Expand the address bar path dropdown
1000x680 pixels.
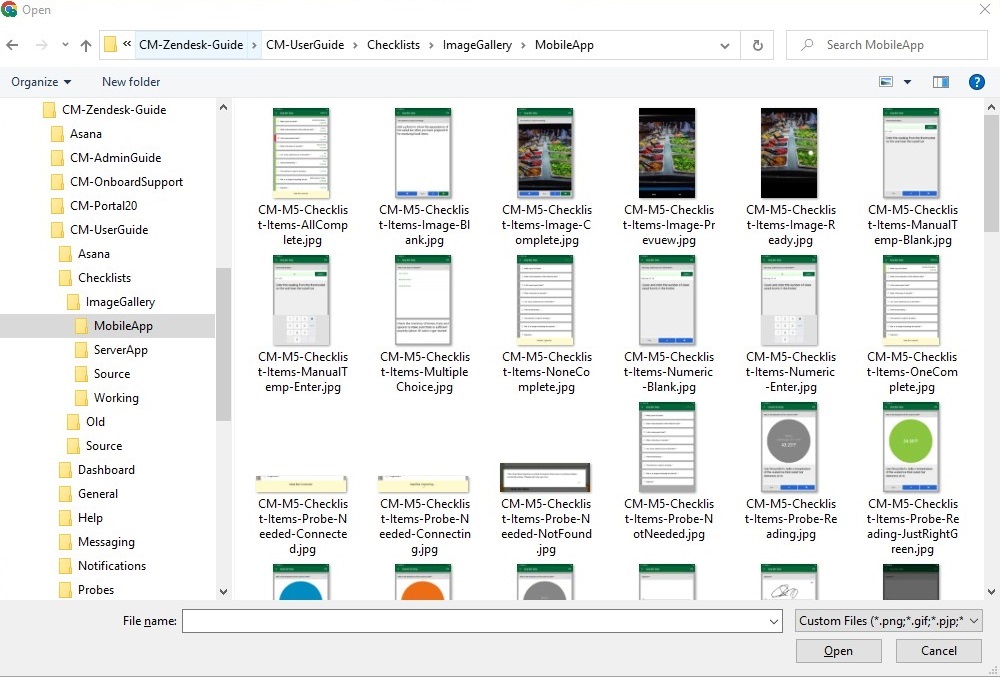(x=724, y=45)
